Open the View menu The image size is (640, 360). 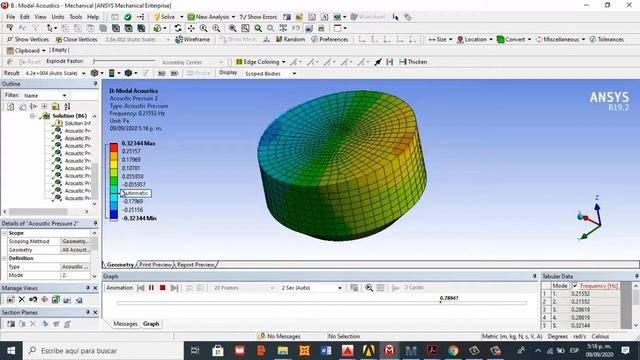[40, 17]
